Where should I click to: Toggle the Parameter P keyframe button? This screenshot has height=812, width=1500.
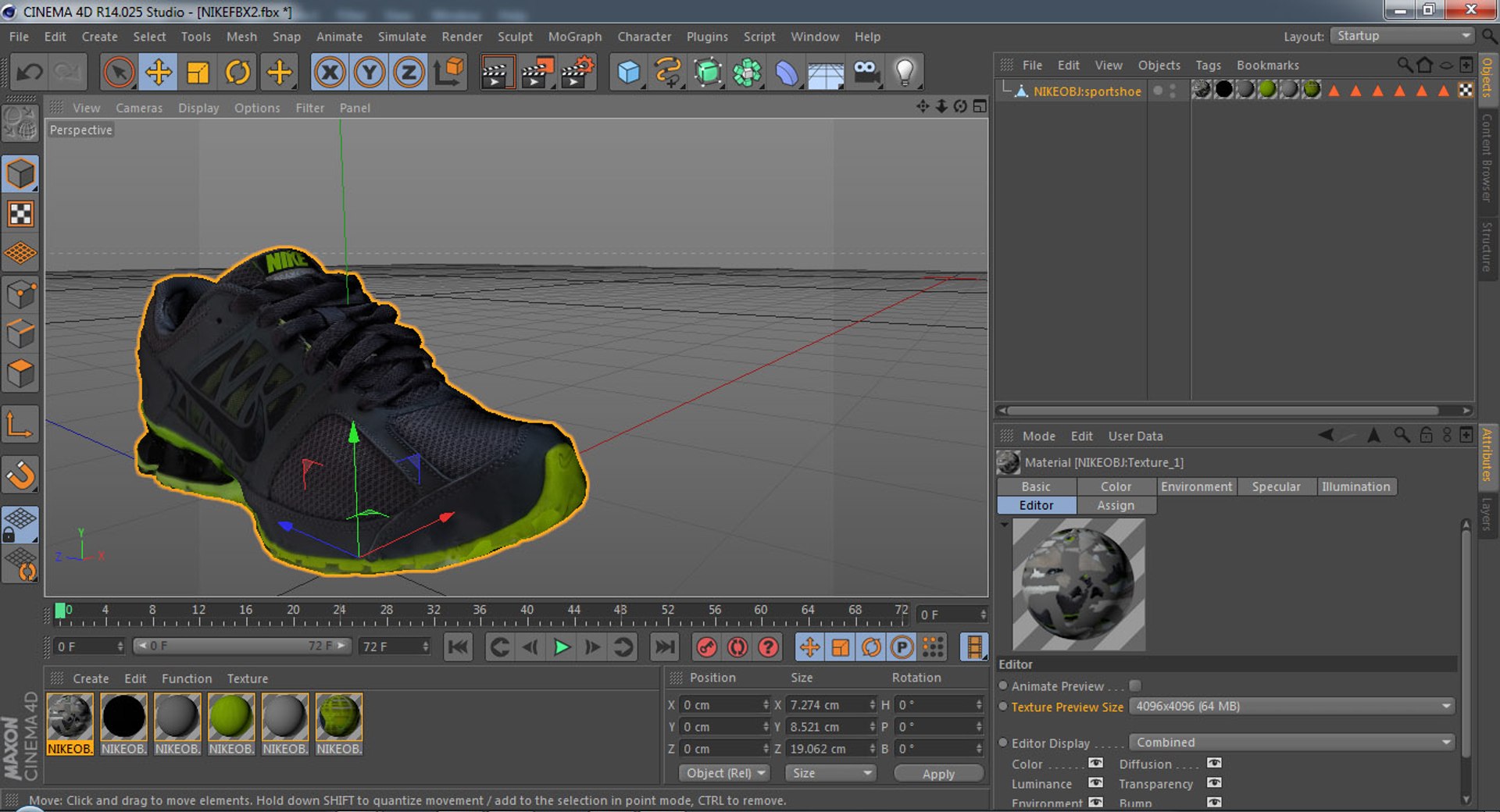[902, 647]
